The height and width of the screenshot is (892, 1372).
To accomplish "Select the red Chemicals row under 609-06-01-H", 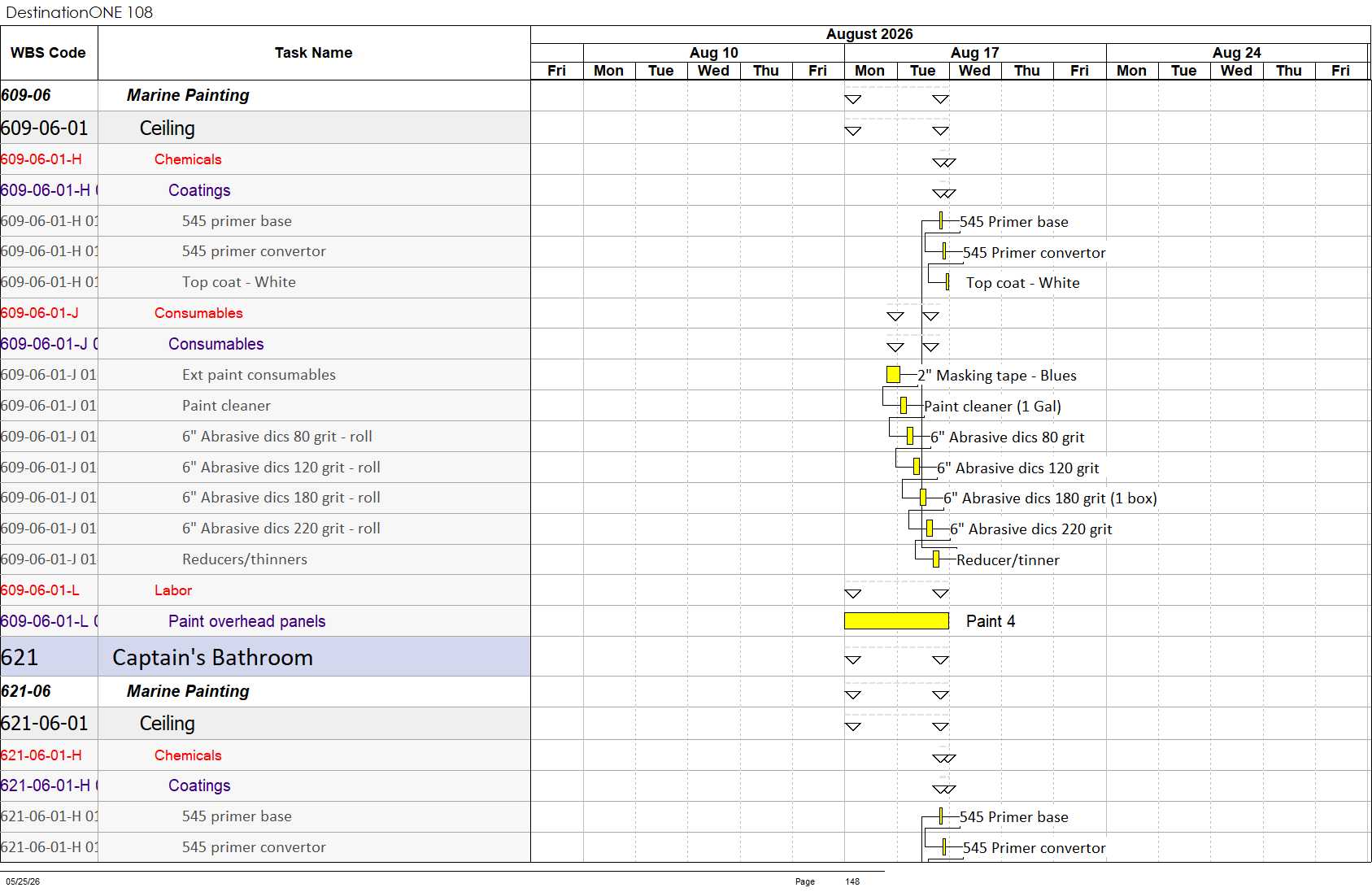I will [x=265, y=159].
